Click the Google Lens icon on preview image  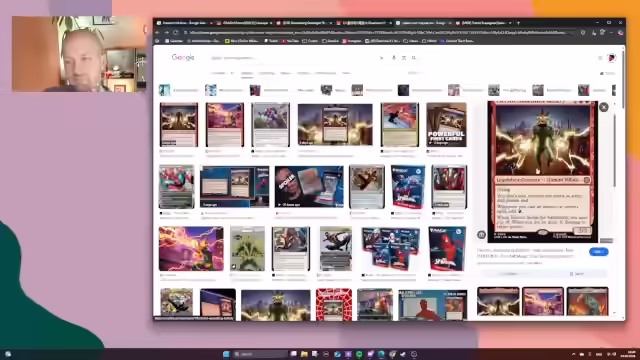481,235
